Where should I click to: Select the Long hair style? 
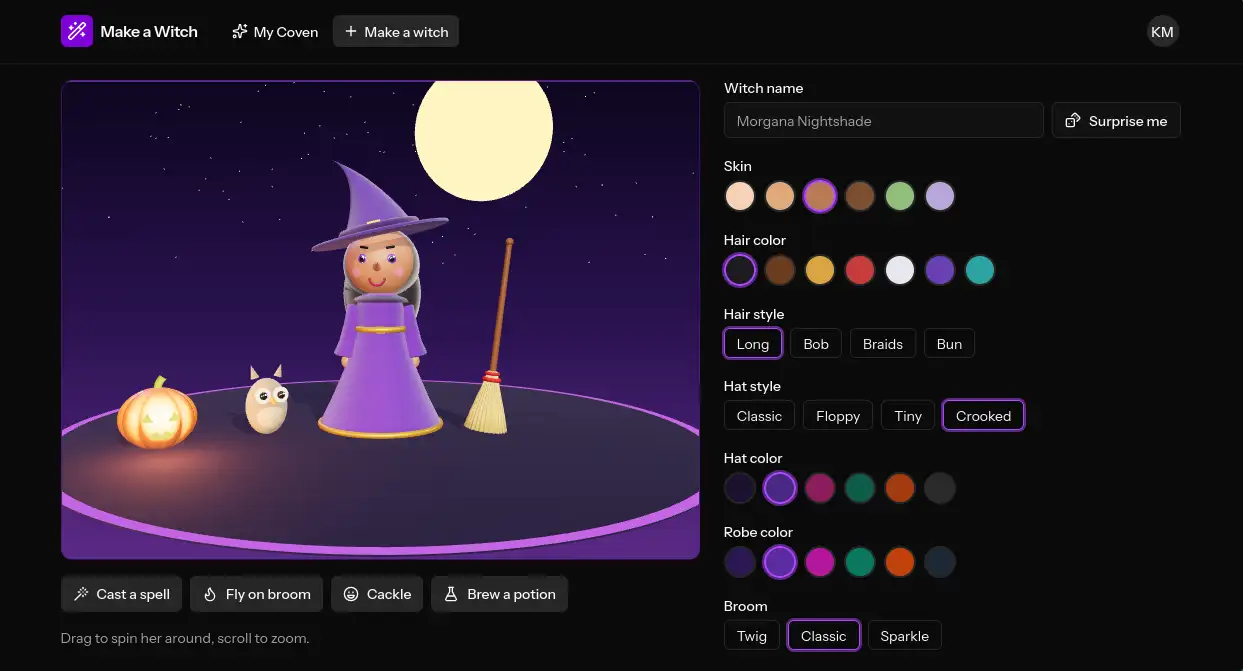pos(753,344)
